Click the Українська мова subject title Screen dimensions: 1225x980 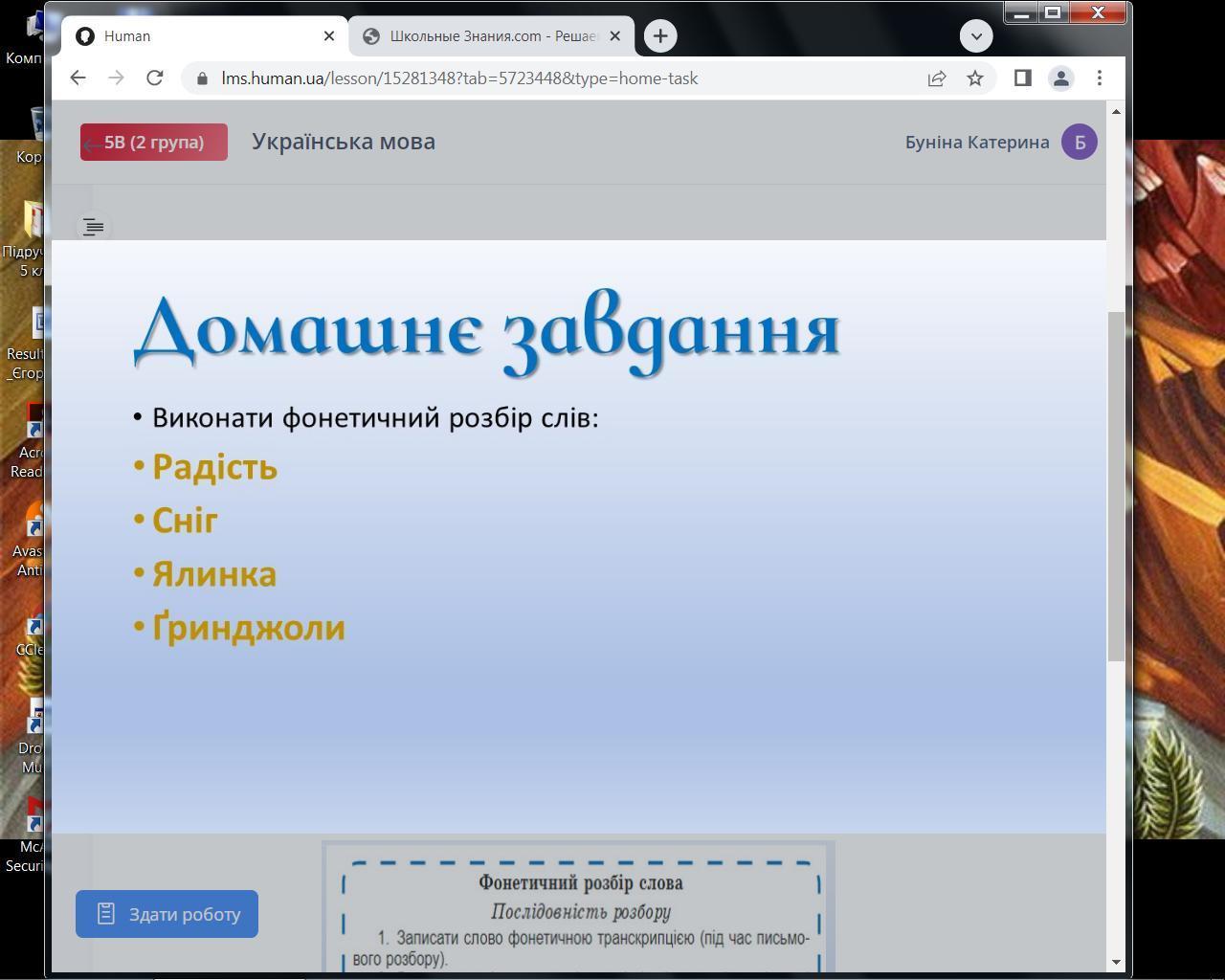[344, 142]
